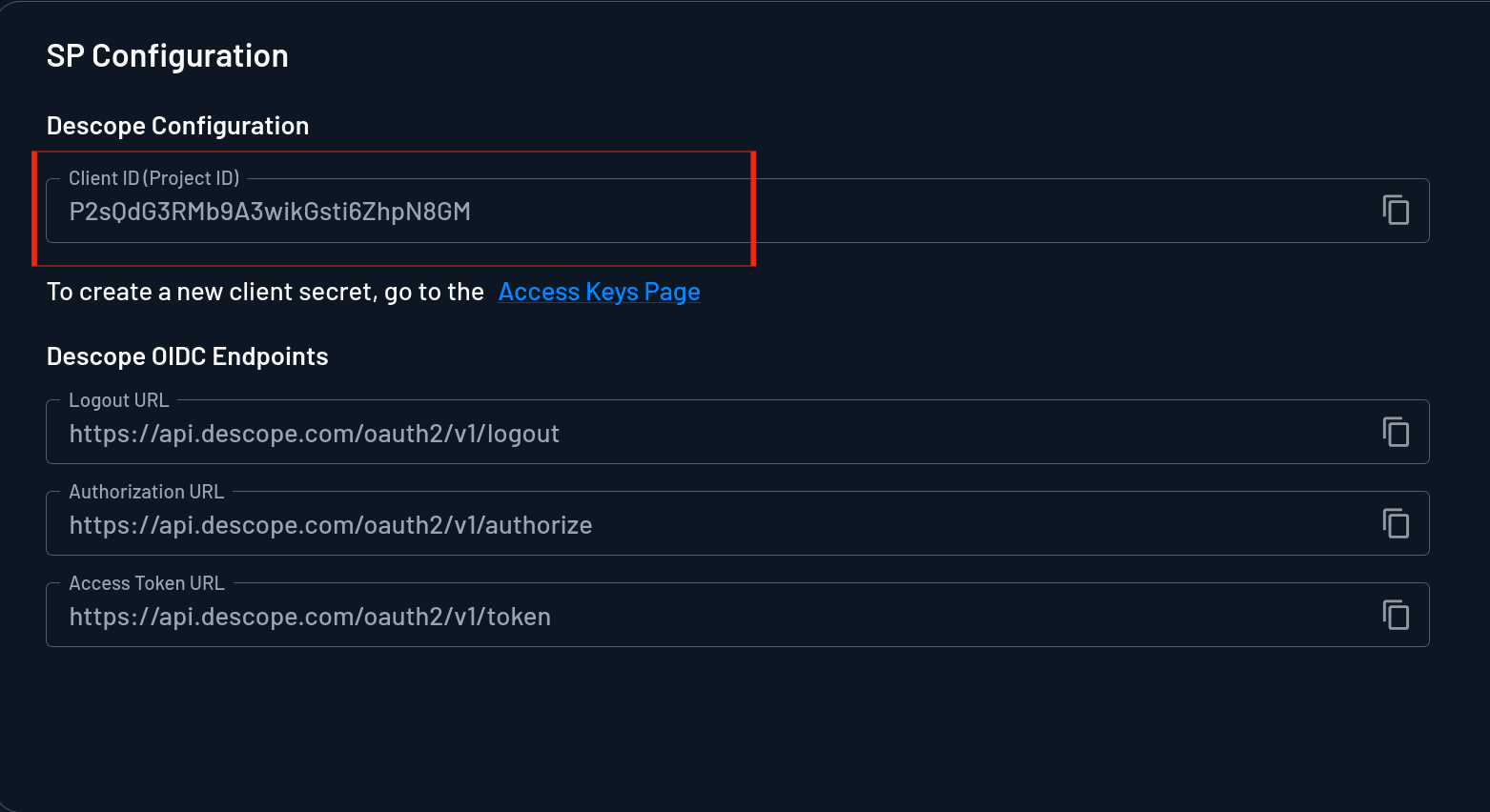The height and width of the screenshot is (812, 1490).
Task: Click the "Descope Configuration" section heading
Action: pos(177,126)
